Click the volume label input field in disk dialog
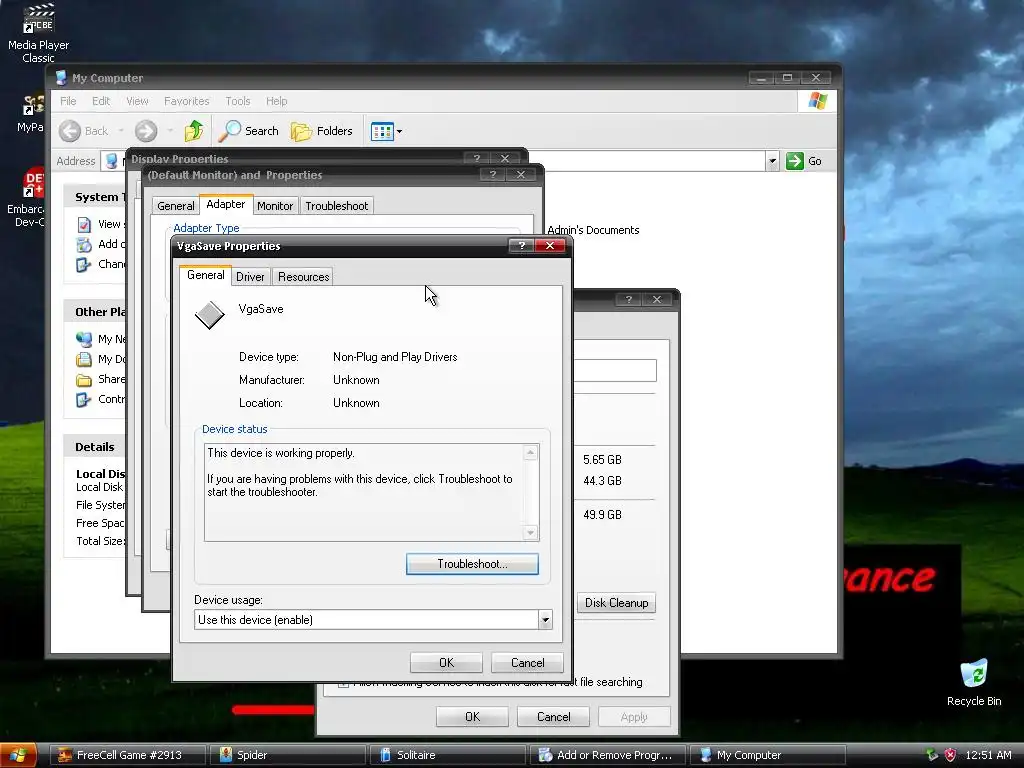The image size is (1024, 768). pos(615,370)
